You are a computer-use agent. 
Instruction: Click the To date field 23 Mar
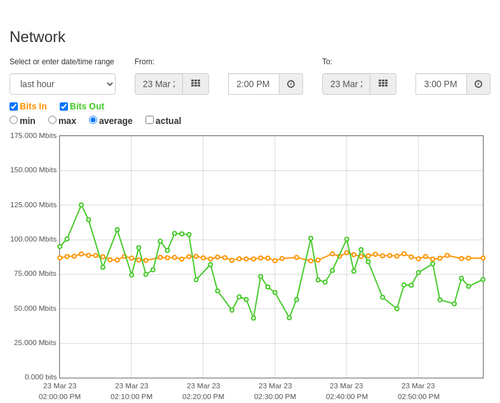pos(346,84)
